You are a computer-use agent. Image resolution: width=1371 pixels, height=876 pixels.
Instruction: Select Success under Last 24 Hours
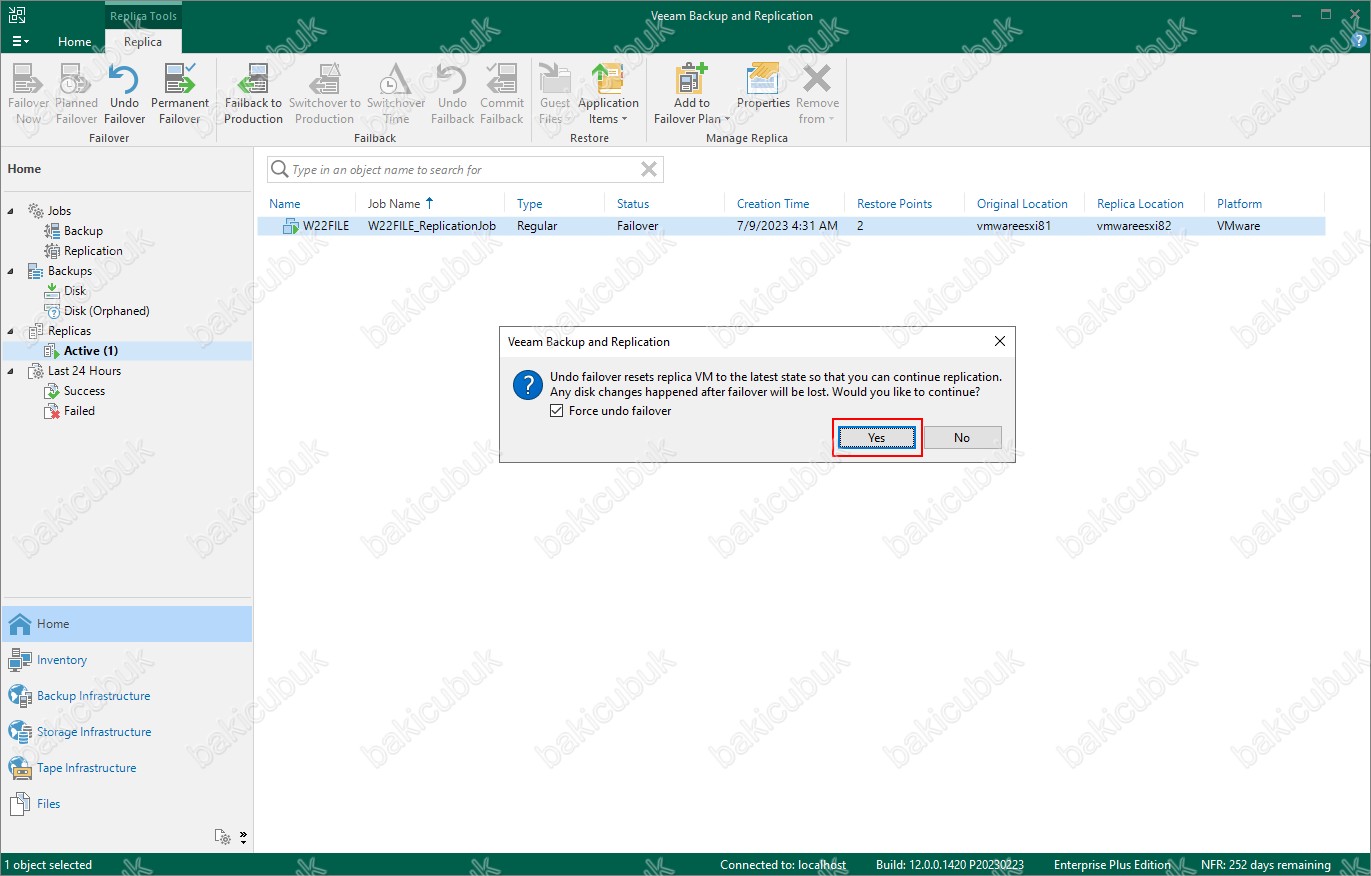point(84,391)
